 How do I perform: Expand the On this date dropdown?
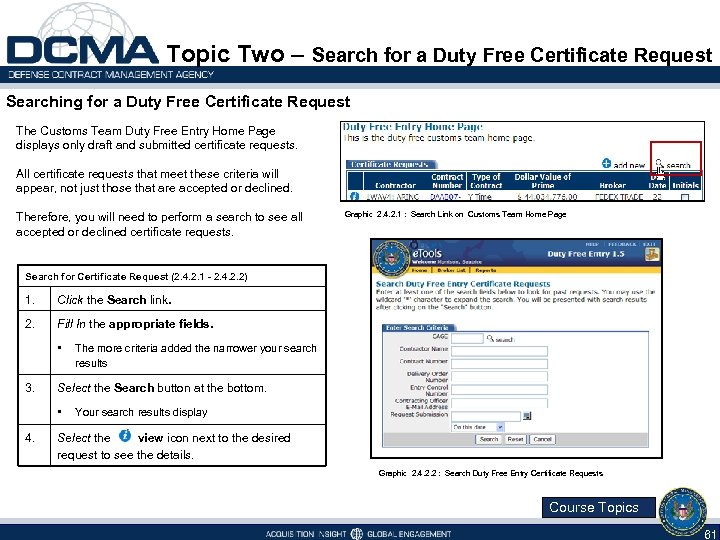[478, 427]
